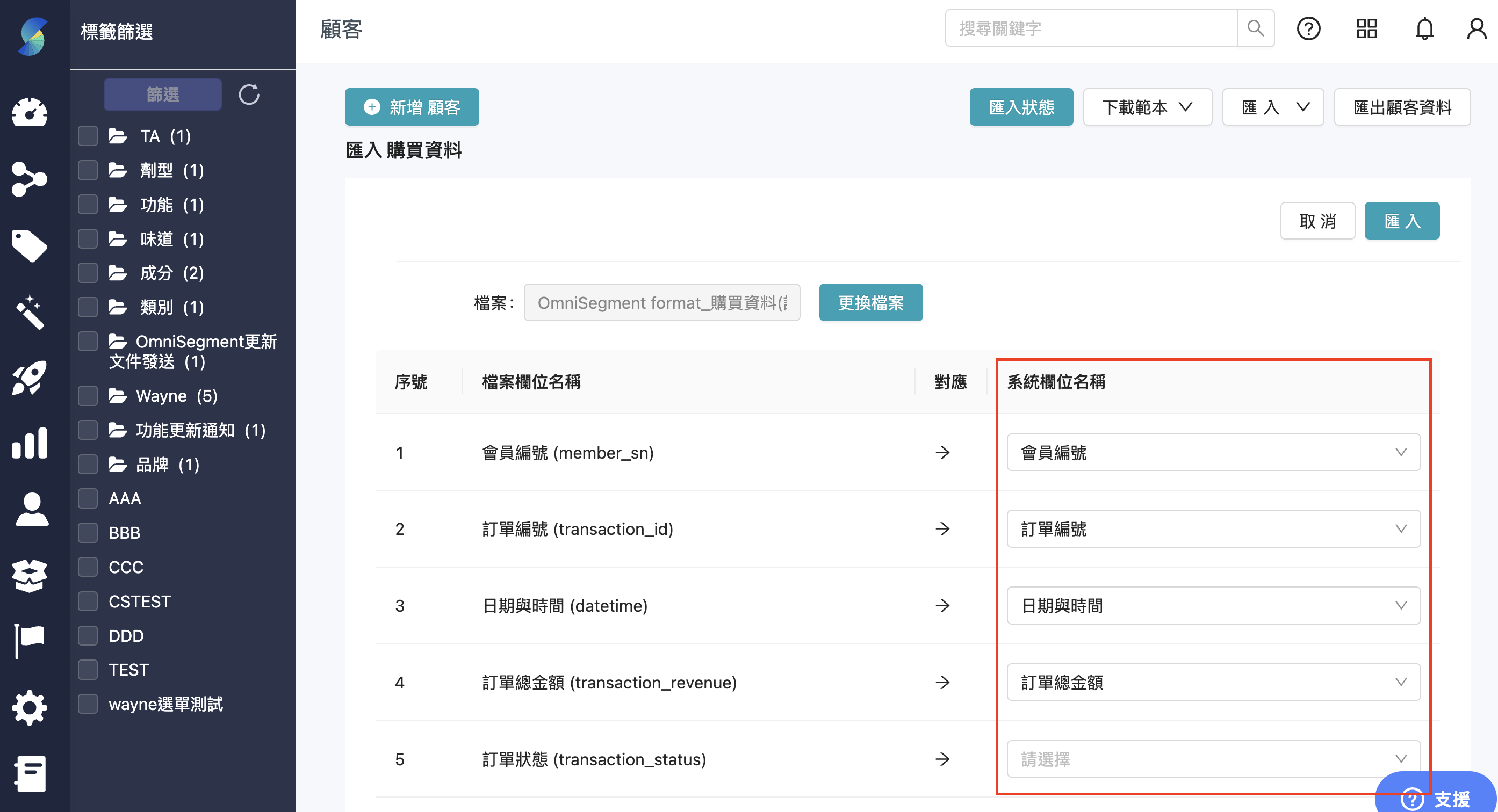Select the CCC tag item
This screenshot has height=812, width=1498.
(126, 567)
